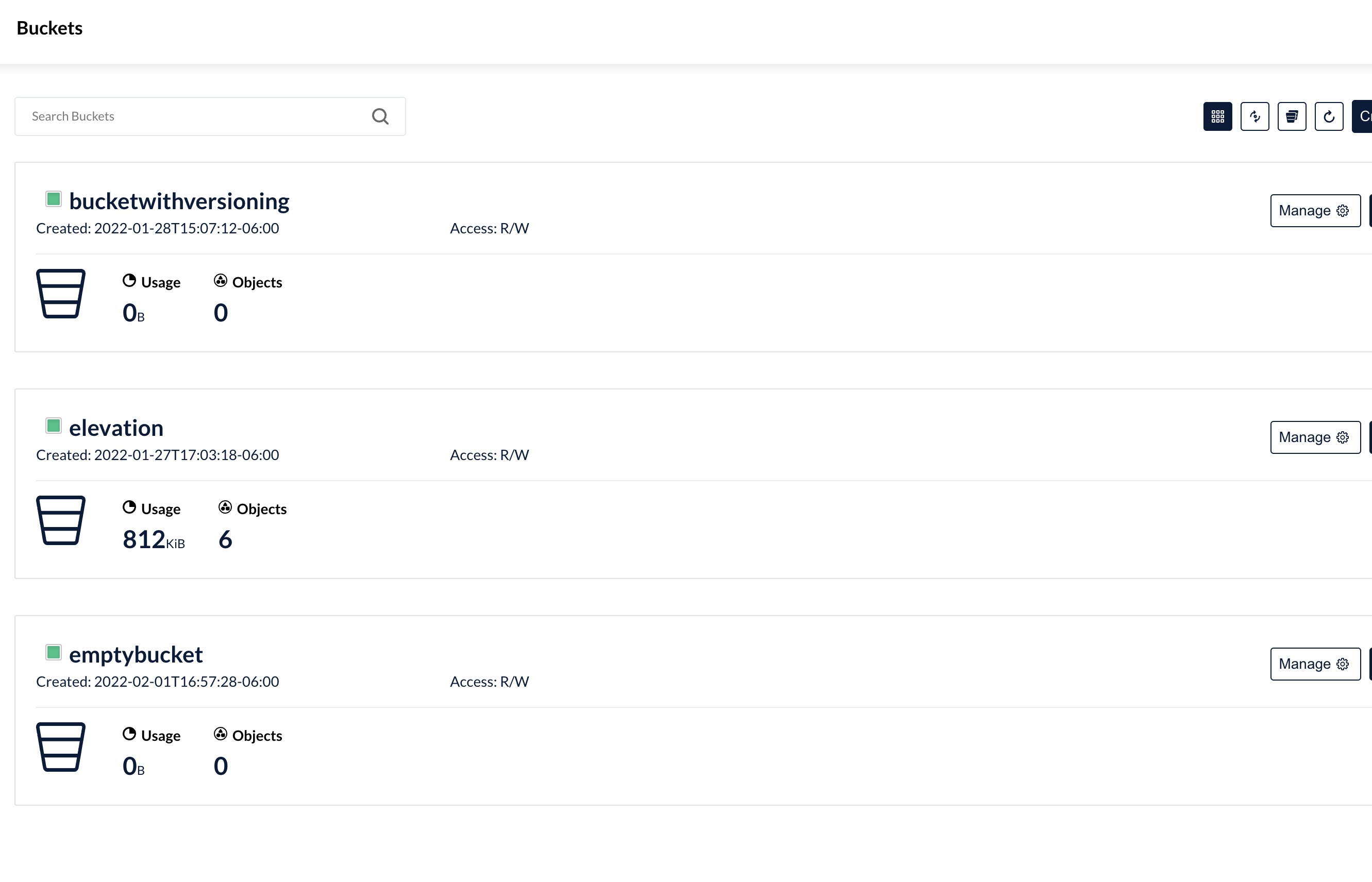Click gear icon in elevation Manage button
The width and height of the screenshot is (1372, 882).
pos(1342,437)
